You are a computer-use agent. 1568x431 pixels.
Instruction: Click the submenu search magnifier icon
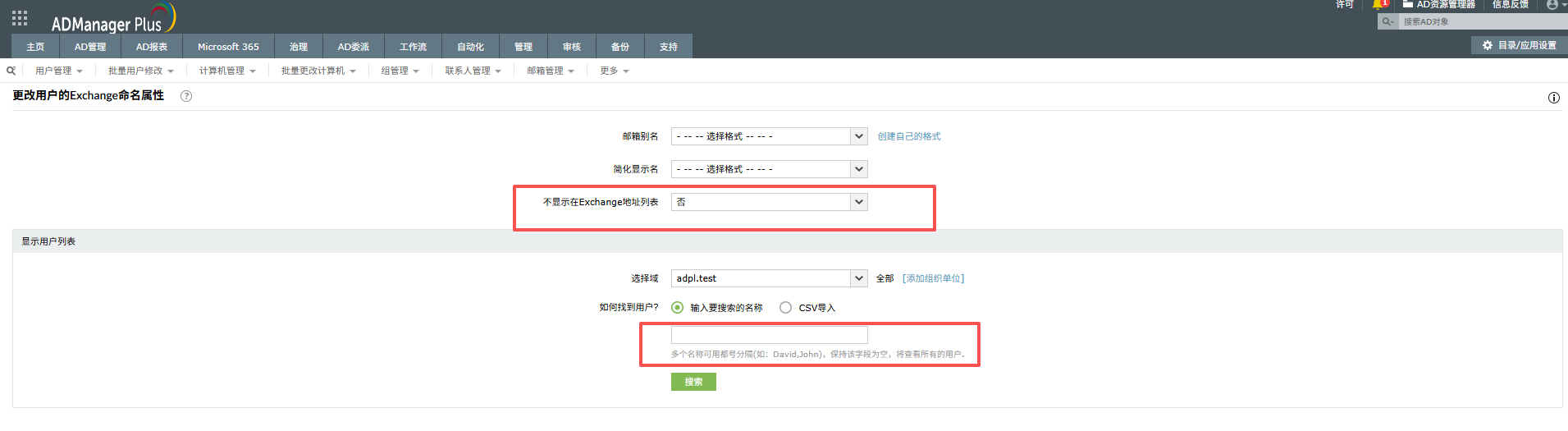(x=11, y=71)
